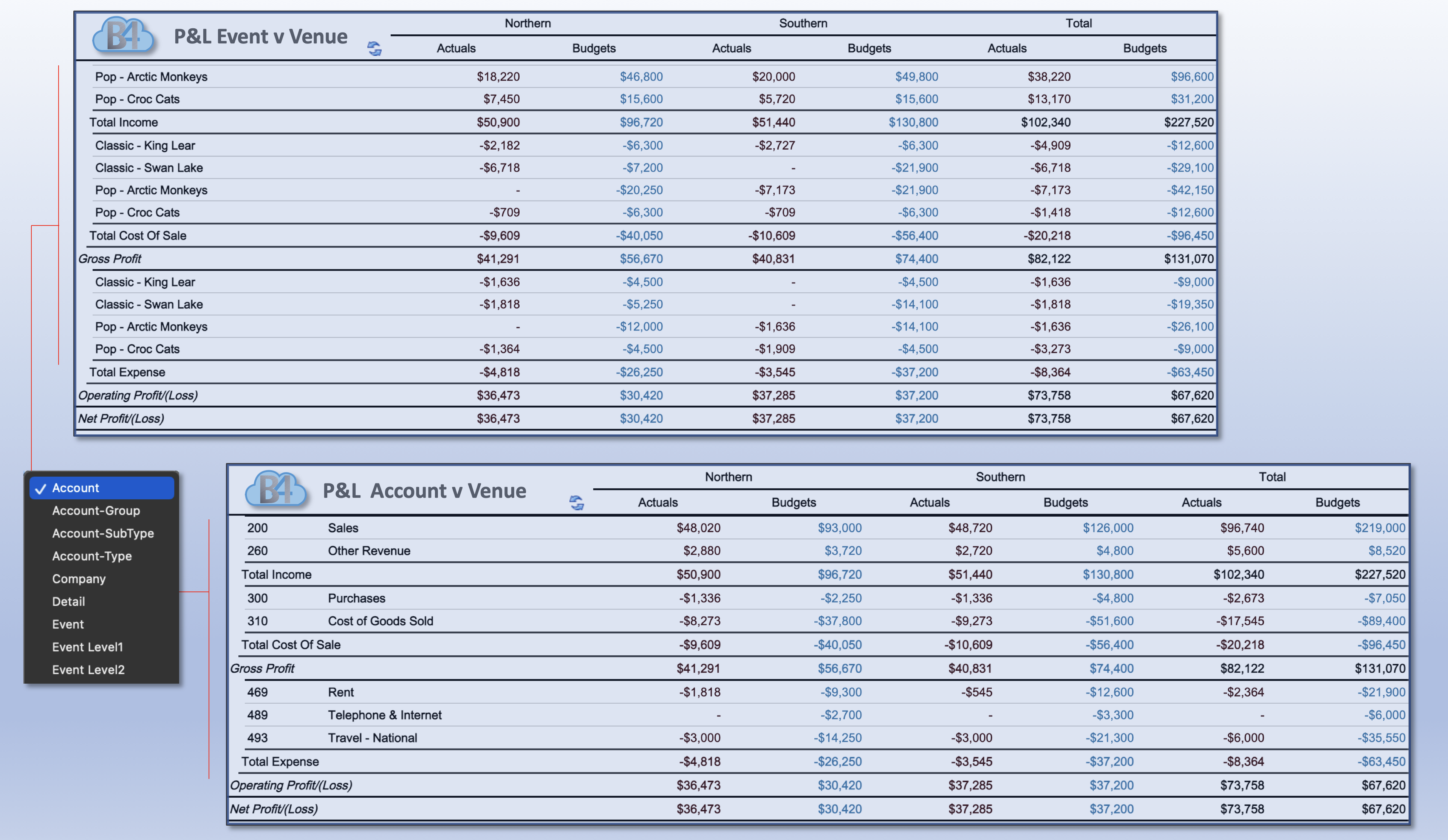1448x840 pixels.
Task: Select checked Account menu option
Action: point(102,488)
